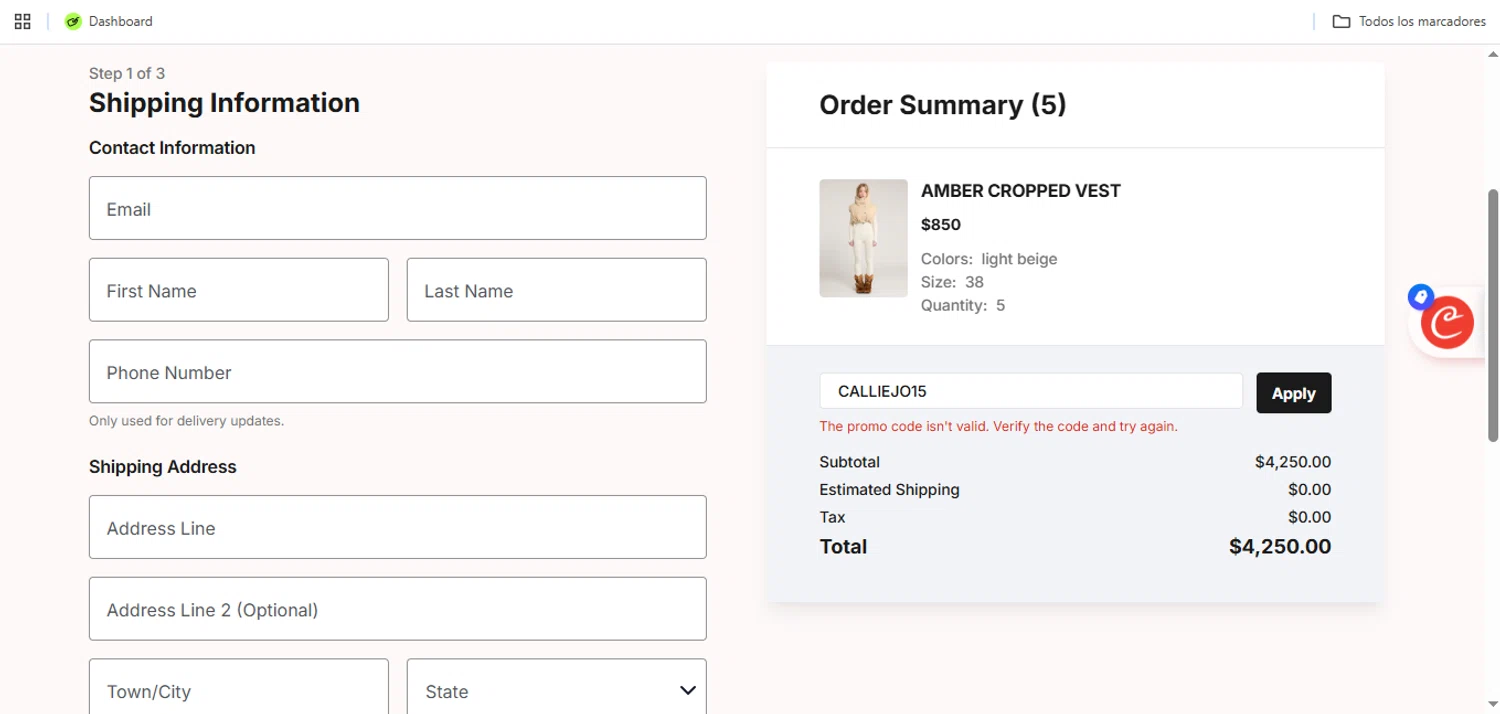The width and height of the screenshot is (1500, 714).
Task: Click the promo code field with CALLIEJO15
Action: coord(1031,391)
